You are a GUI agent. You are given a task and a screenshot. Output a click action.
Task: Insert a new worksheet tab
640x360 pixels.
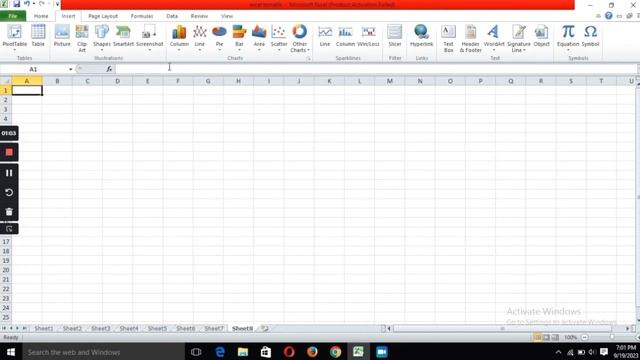(264, 328)
